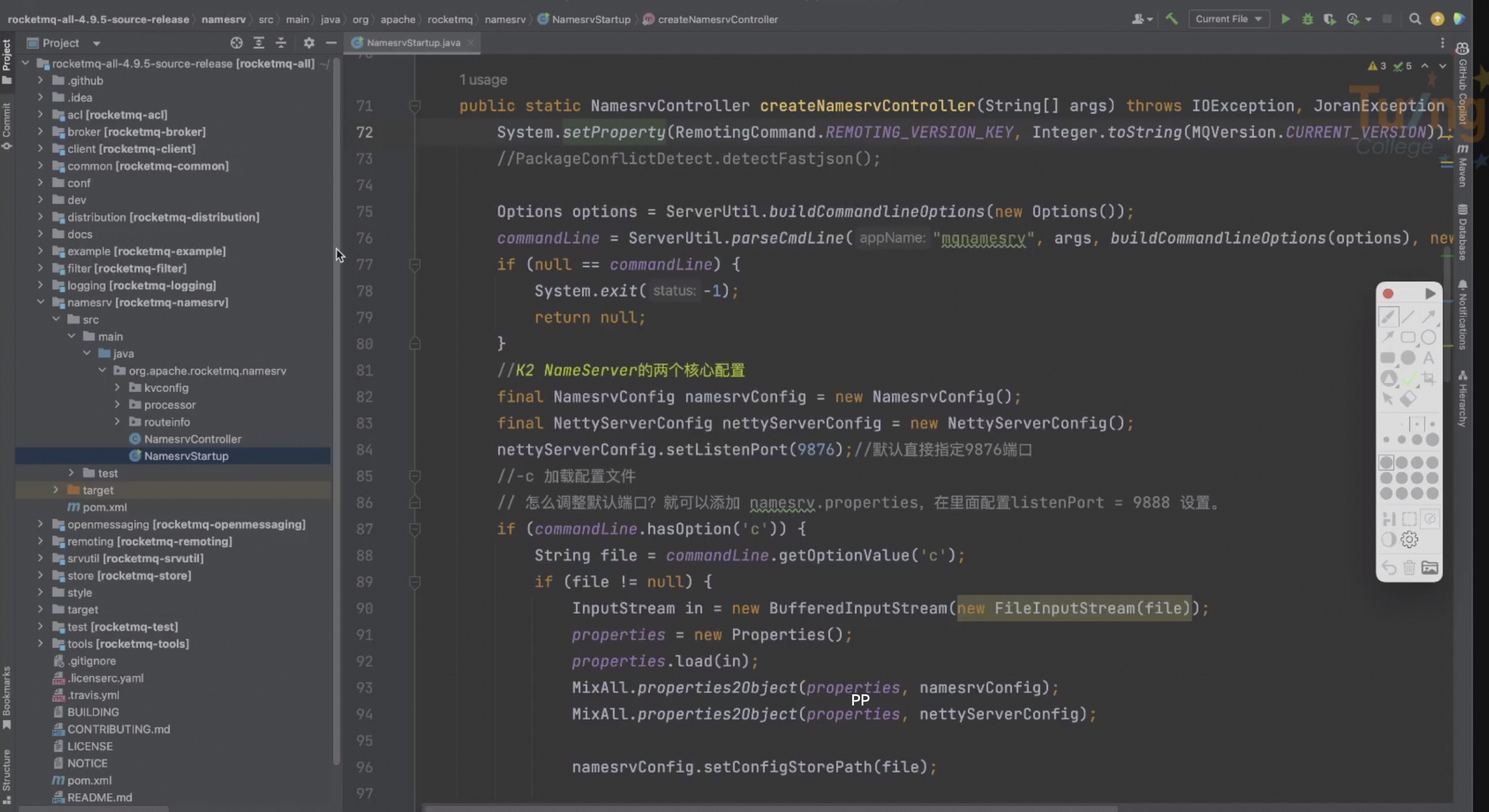Launch the Profiler run icon
Viewport: 1489px width, 812px height.
(1352, 19)
